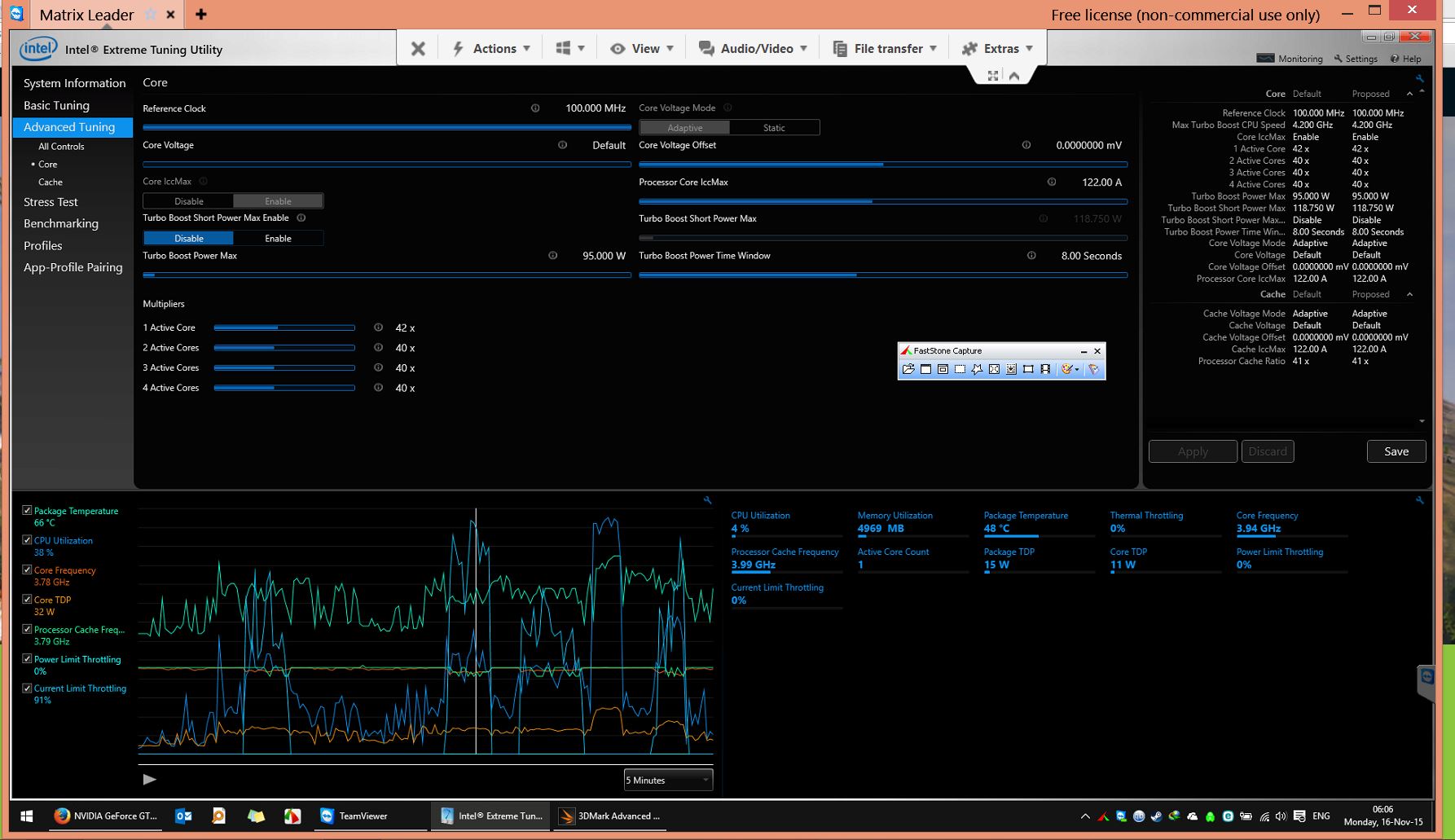Open Benchmarking in sidebar
The image size is (1455, 840).
61,223
